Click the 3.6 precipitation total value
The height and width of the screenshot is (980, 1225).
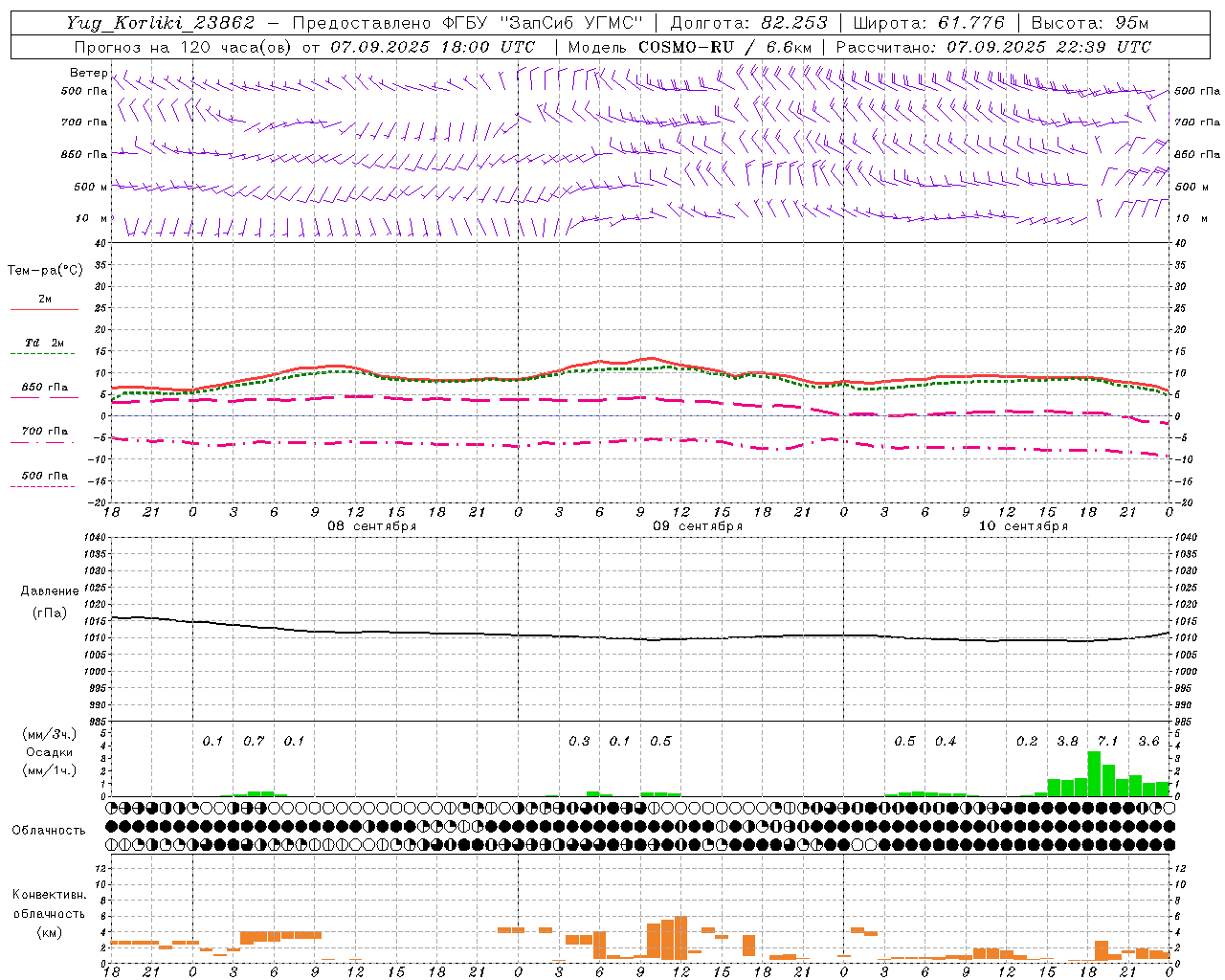coord(1148,742)
